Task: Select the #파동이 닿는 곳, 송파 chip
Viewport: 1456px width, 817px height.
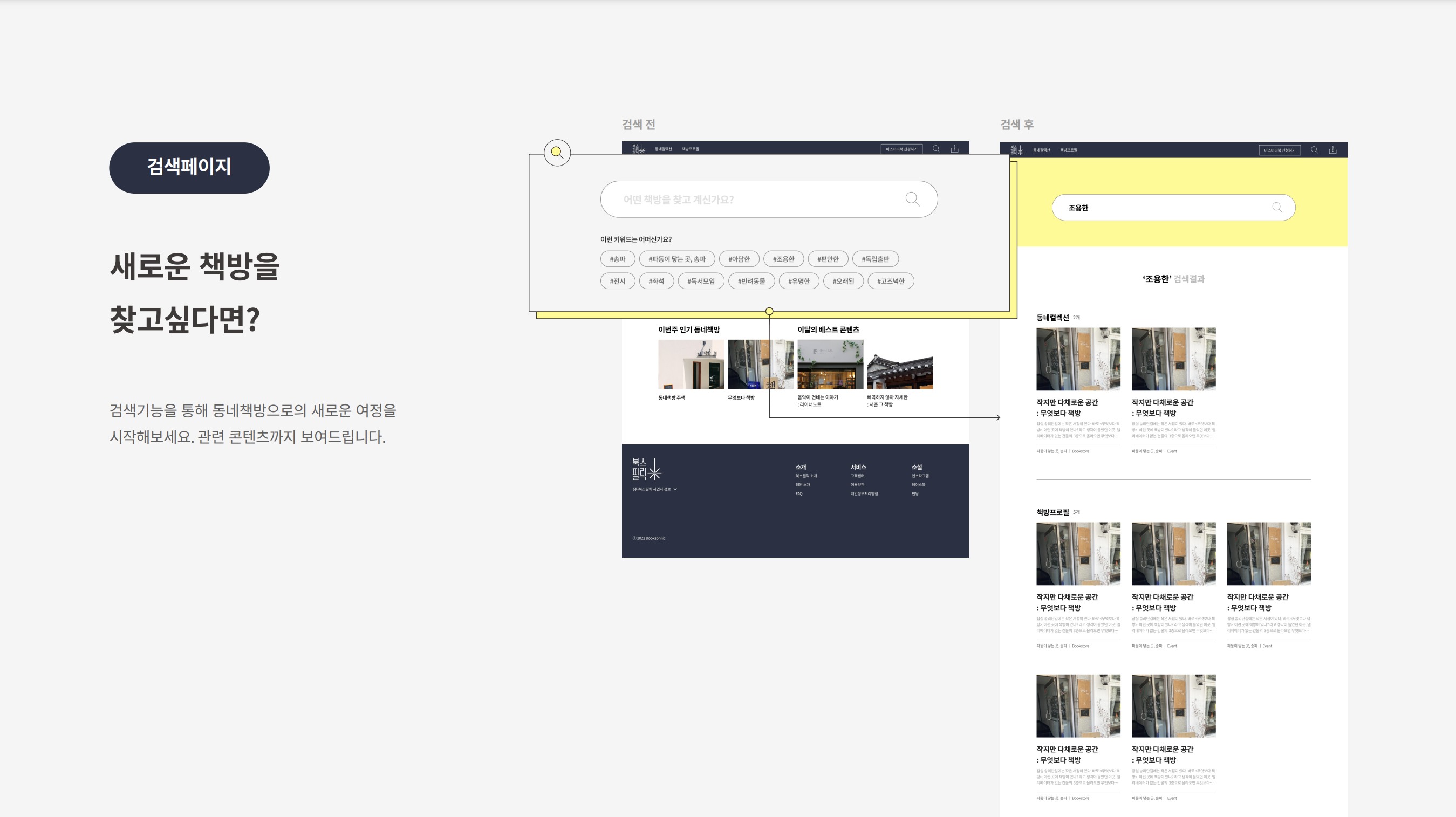Action: point(676,259)
